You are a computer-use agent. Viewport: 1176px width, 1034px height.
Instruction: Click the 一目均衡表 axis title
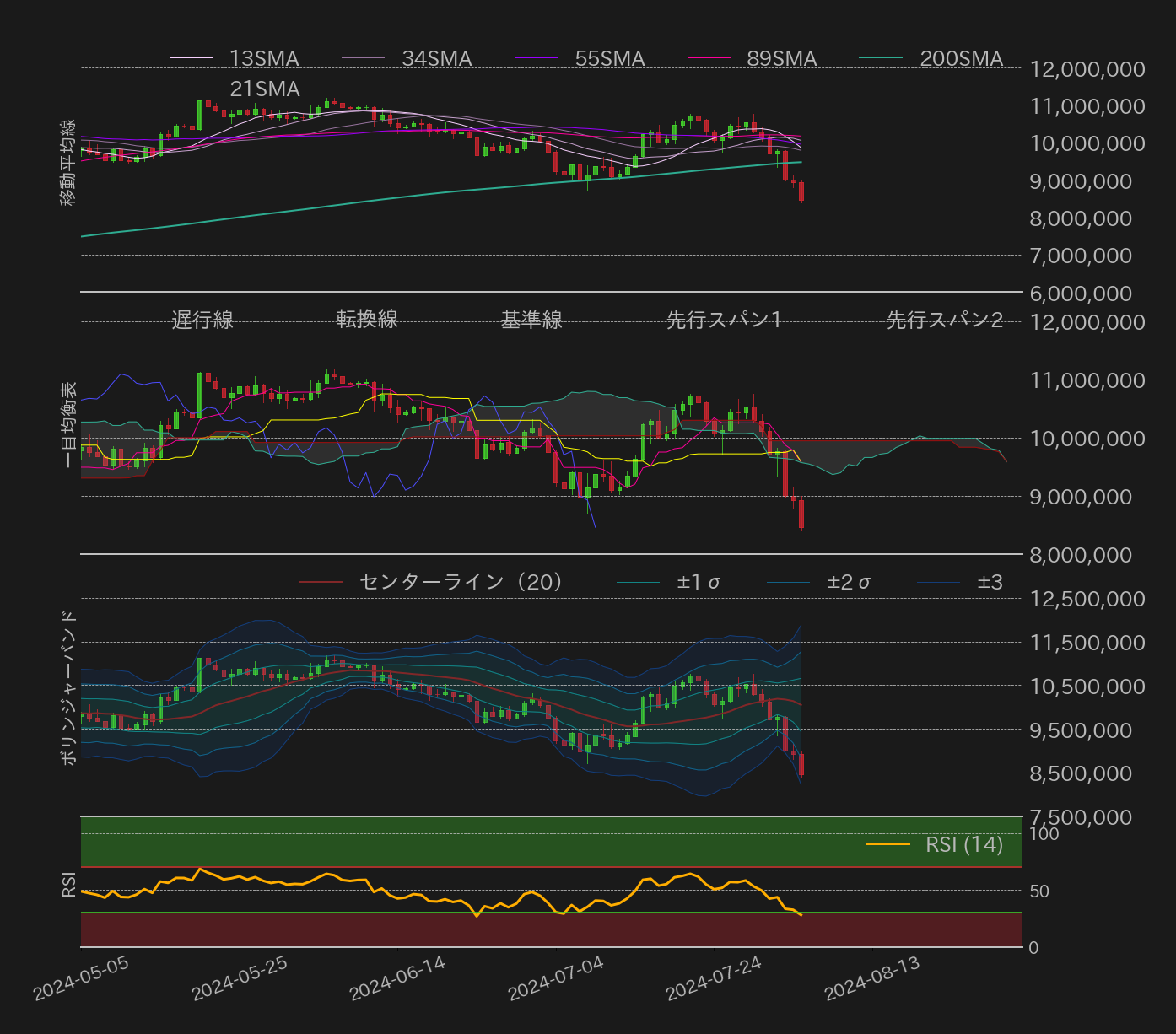tap(68, 424)
